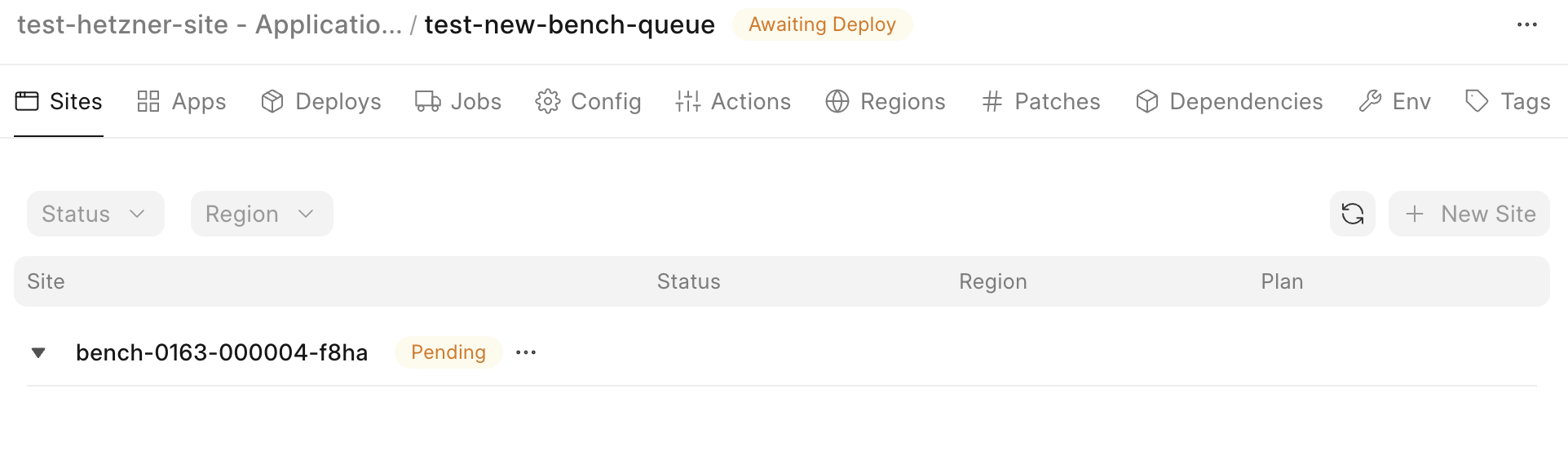Click the refresh sites list icon

[1352, 214]
